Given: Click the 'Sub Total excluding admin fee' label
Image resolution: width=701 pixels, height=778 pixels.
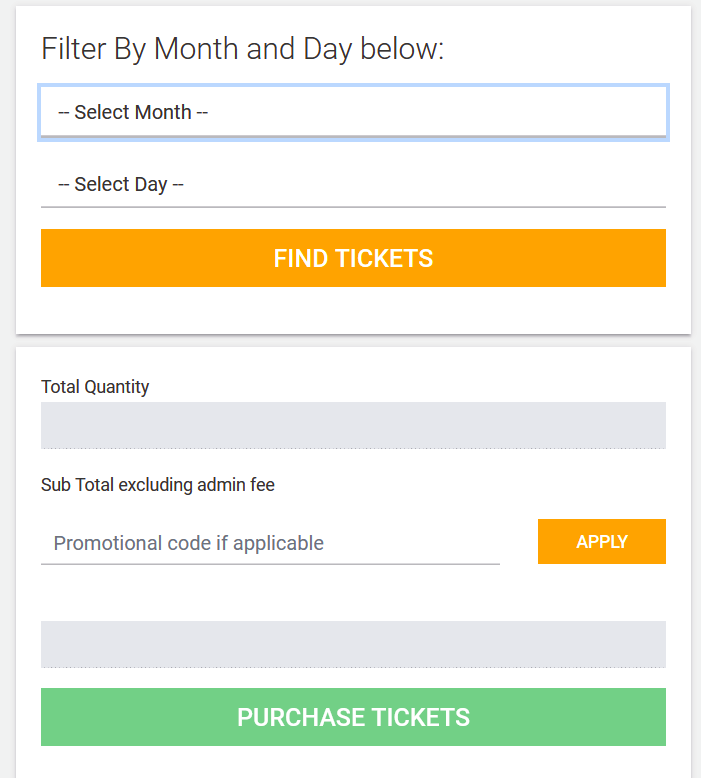Looking at the screenshot, I should 158,485.
